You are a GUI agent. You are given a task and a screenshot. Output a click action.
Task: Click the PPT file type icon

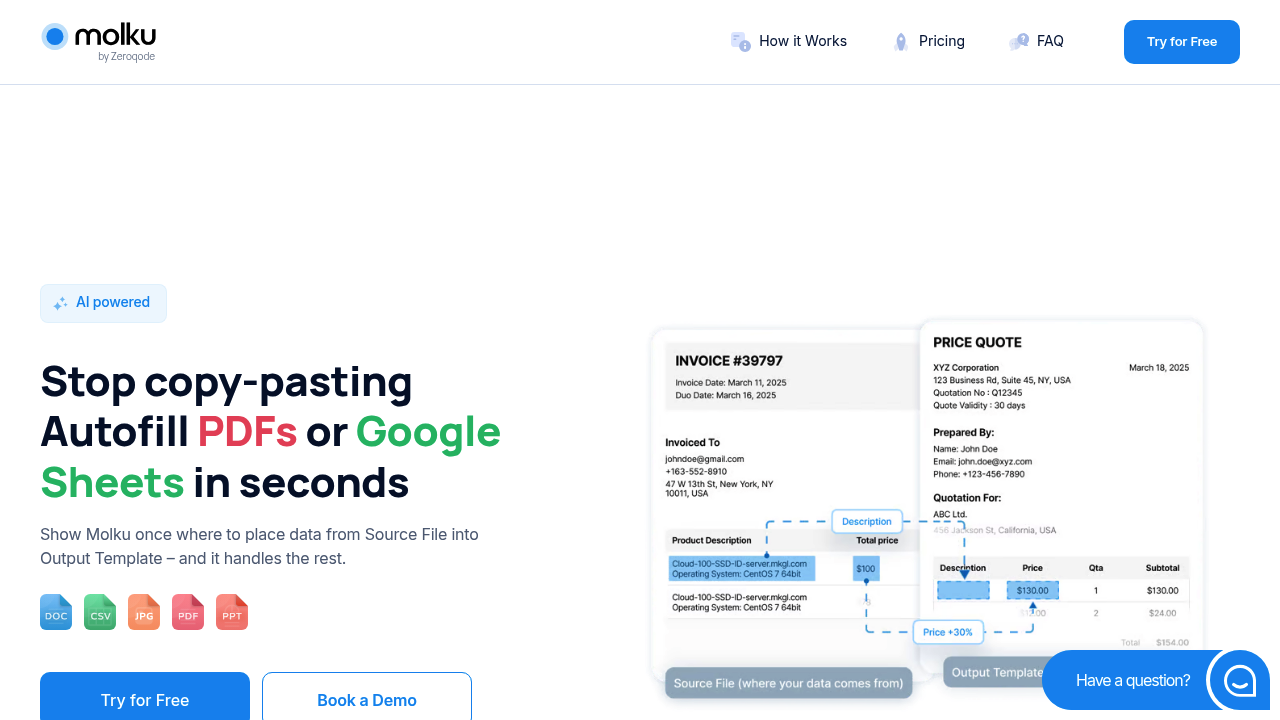point(232,612)
